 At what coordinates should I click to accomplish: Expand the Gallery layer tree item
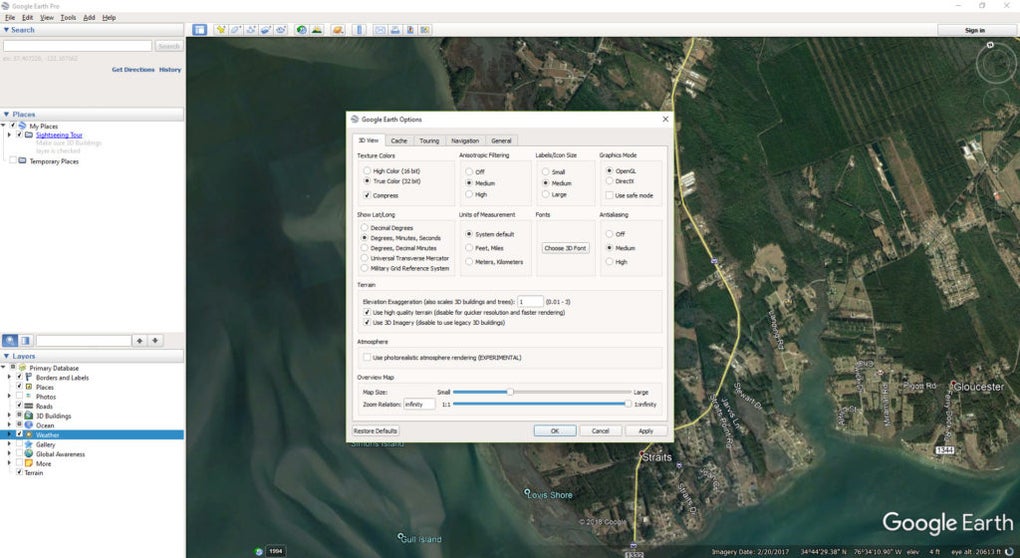(10, 444)
